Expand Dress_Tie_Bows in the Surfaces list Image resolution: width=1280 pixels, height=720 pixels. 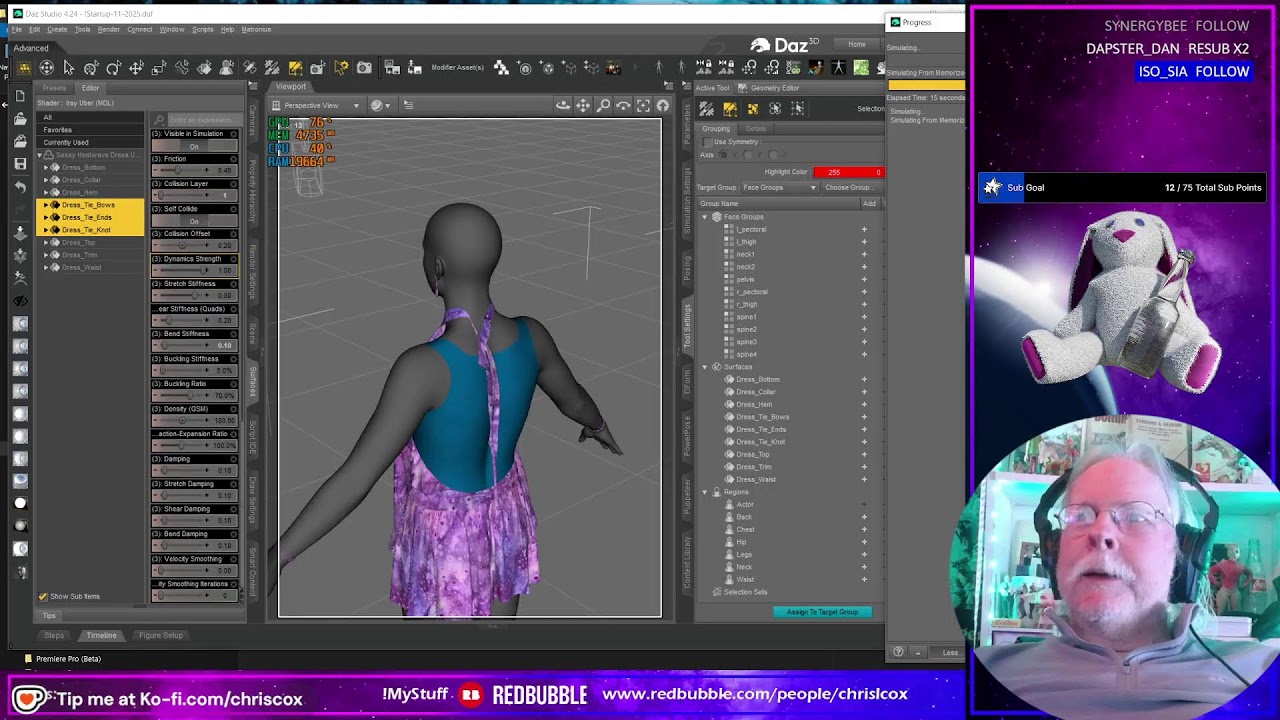pyautogui.click(x=46, y=205)
